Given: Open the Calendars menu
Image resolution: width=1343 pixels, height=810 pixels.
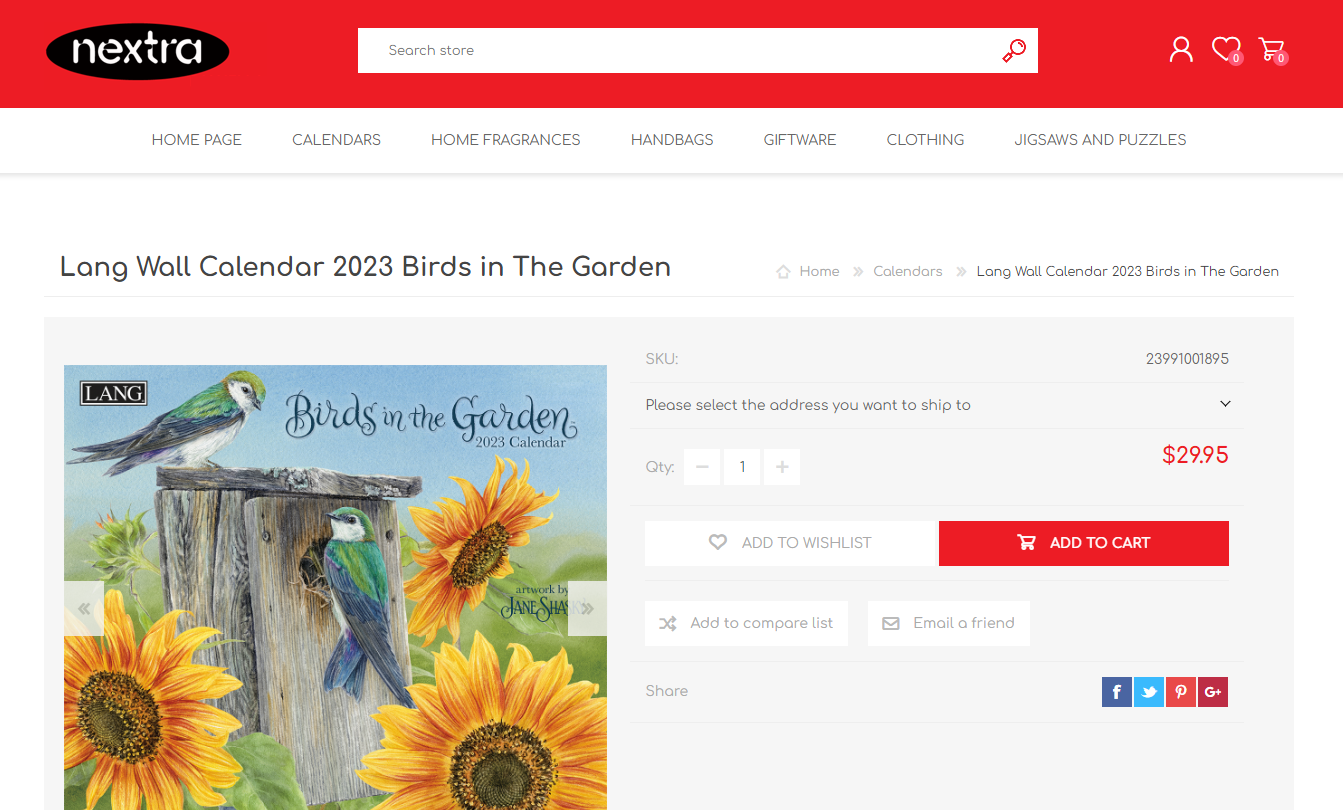Looking at the screenshot, I should (x=336, y=140).
